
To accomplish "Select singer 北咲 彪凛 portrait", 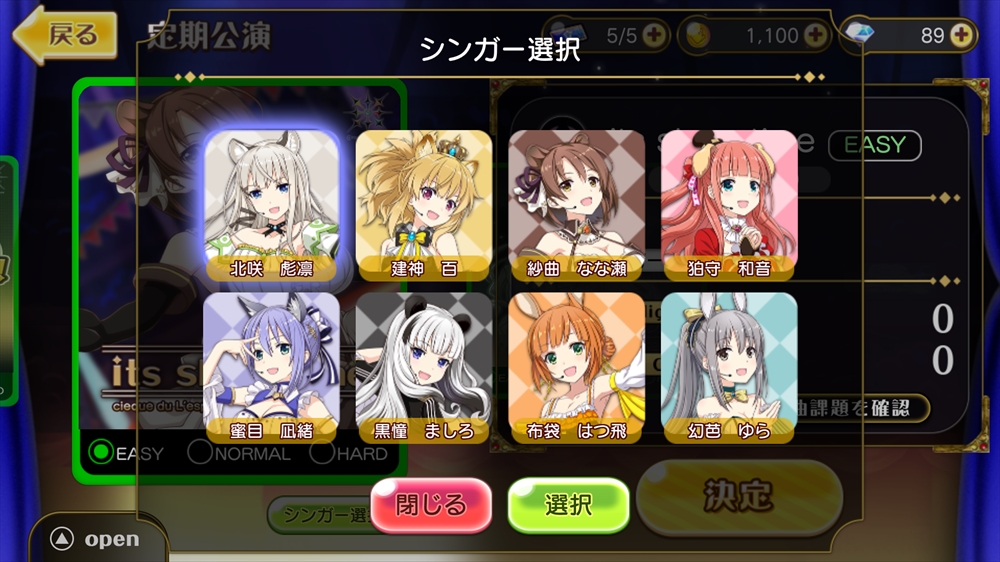I will (x=271, y=205).
